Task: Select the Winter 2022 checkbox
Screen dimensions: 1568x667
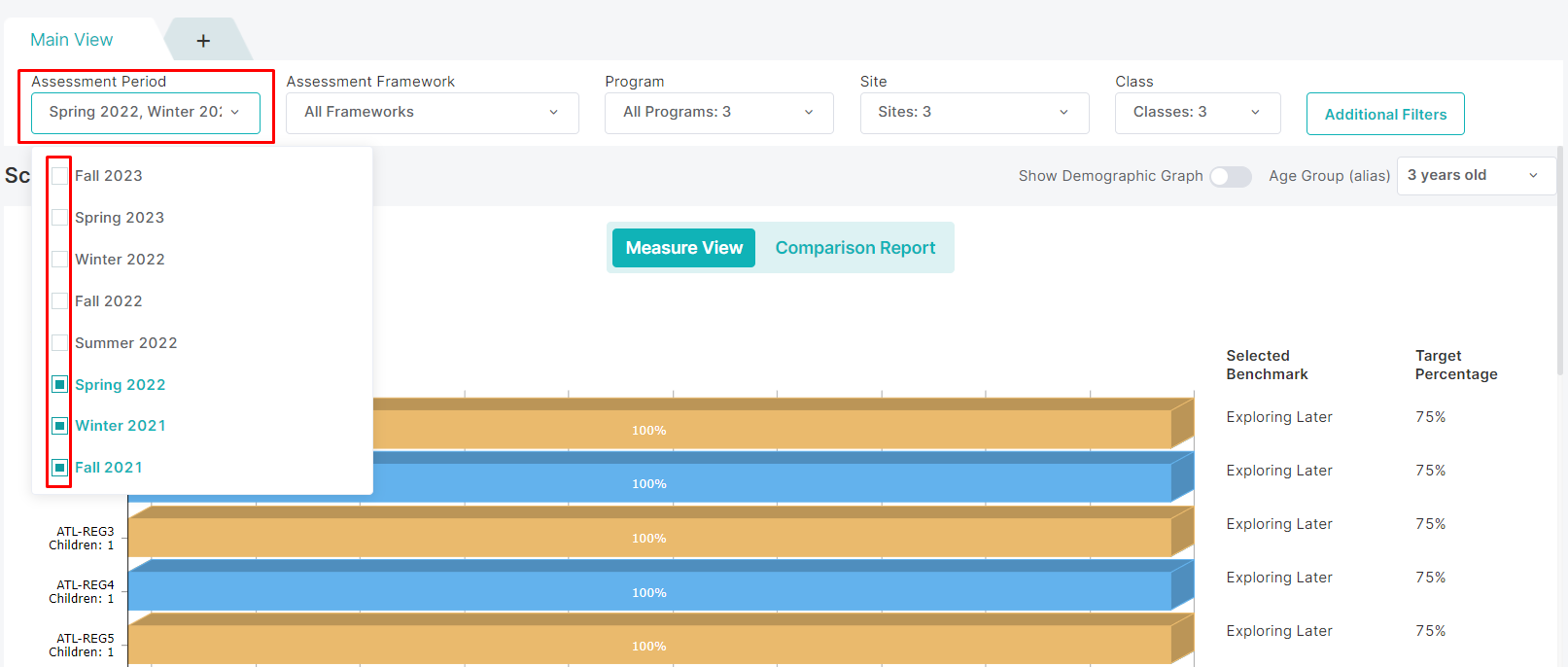Action: (x=60, y=260)
